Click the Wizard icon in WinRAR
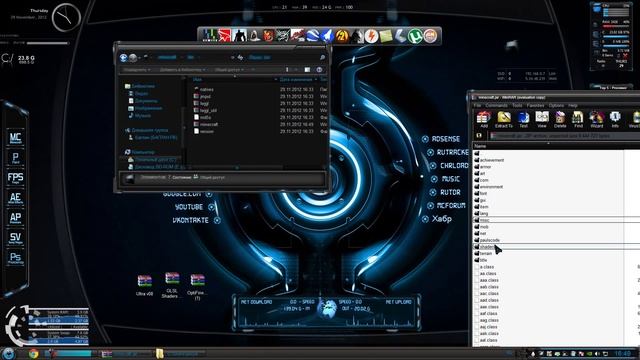 pyautogui.click(x=596, y=119)
